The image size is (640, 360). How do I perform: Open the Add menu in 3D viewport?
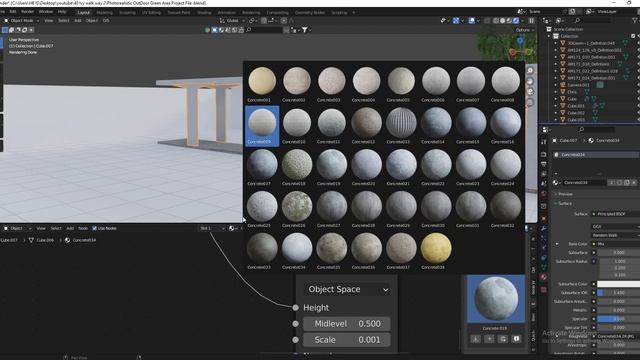[x=78, y=20]
